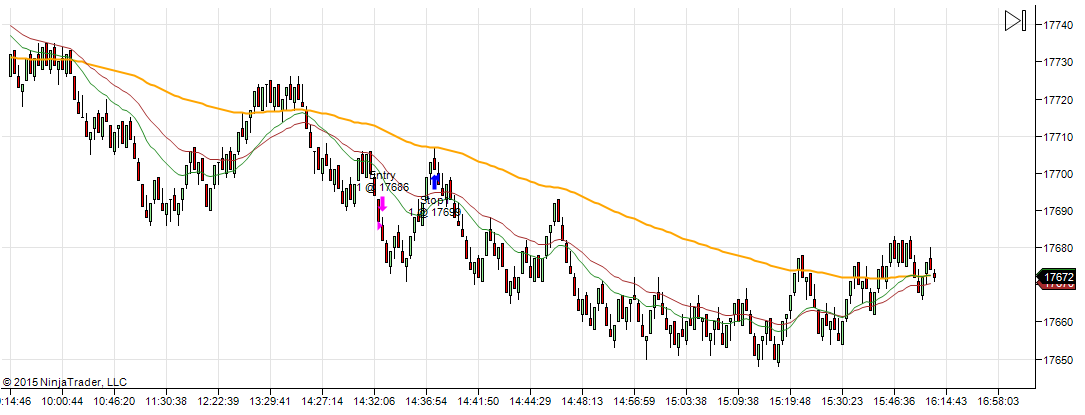The image size is (1085, 415).
Task: Click the 14:56:59 time axis label
Action: pyautogui.click(x=635, y=401)
